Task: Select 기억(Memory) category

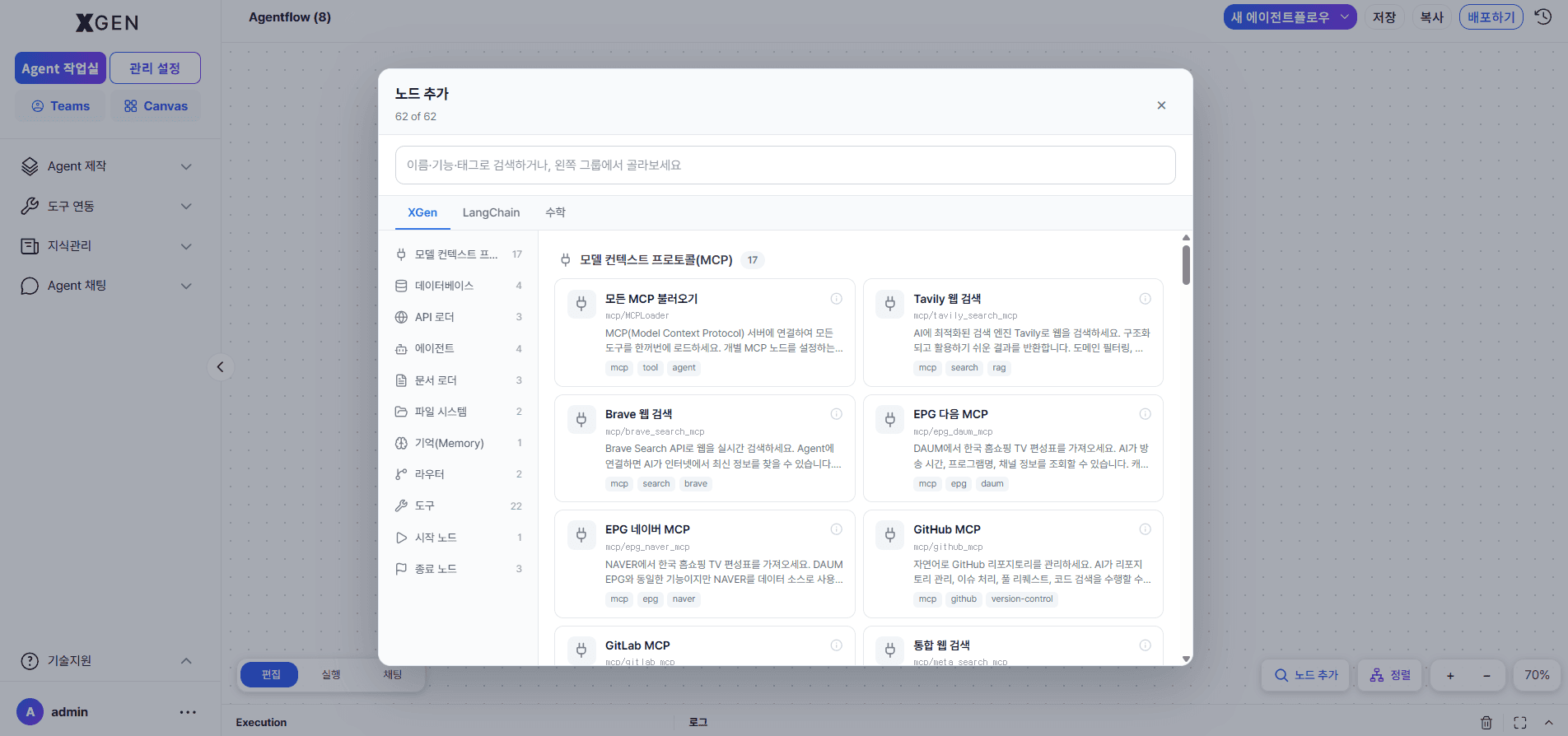Action: [459, 443]
